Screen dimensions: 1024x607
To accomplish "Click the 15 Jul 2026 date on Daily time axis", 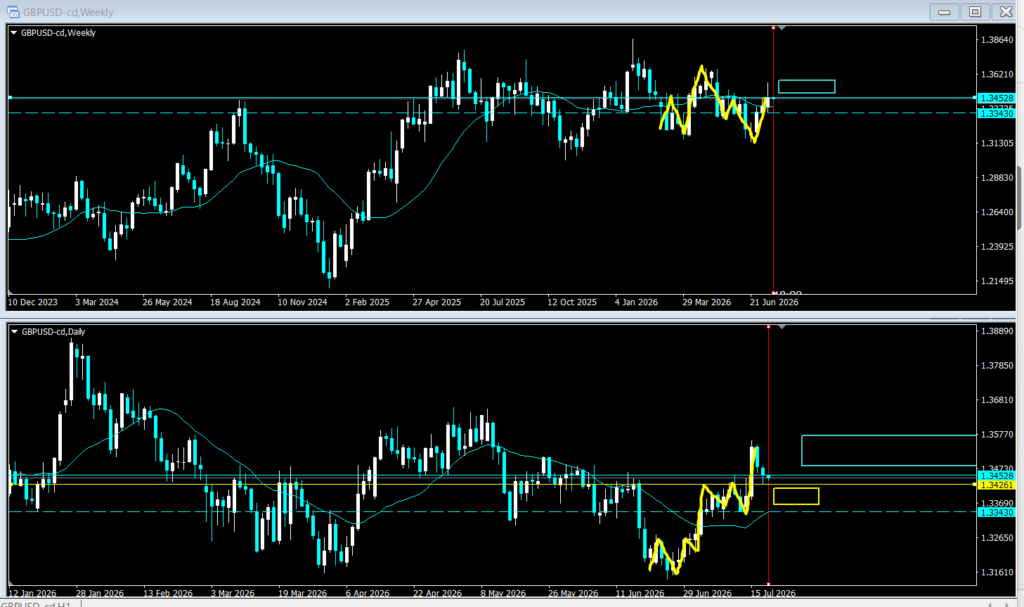I will point(773,593).
